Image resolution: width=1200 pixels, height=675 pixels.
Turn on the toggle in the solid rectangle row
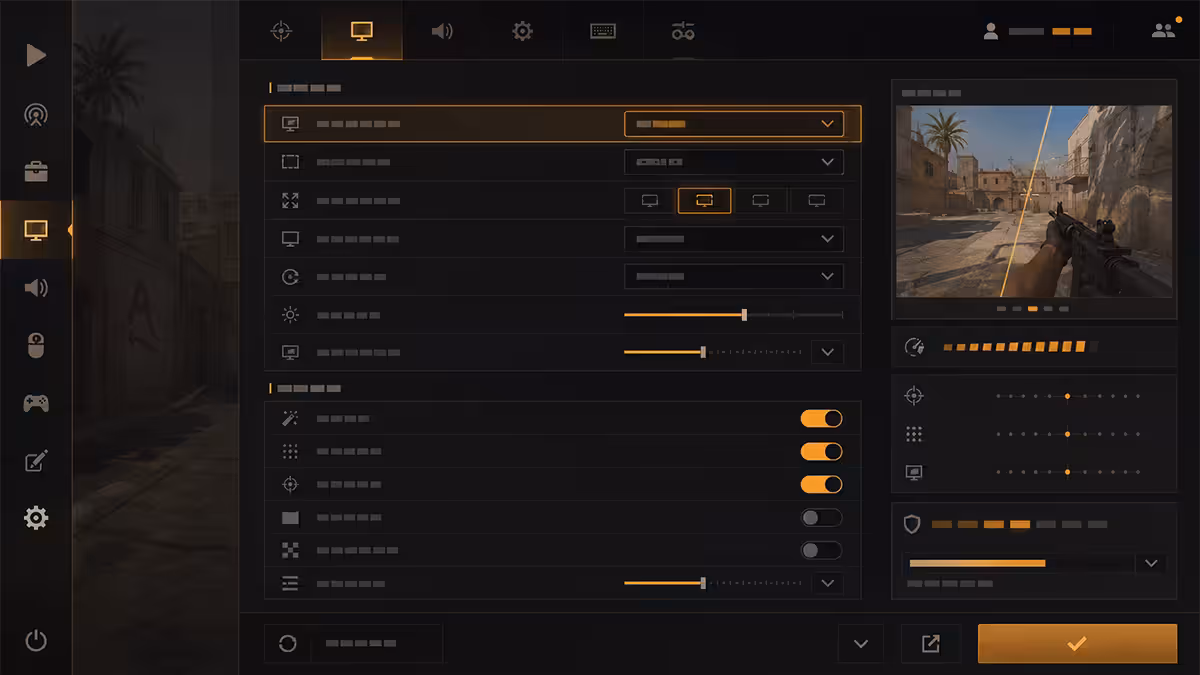pyautogui.click(x=821, y=518)
